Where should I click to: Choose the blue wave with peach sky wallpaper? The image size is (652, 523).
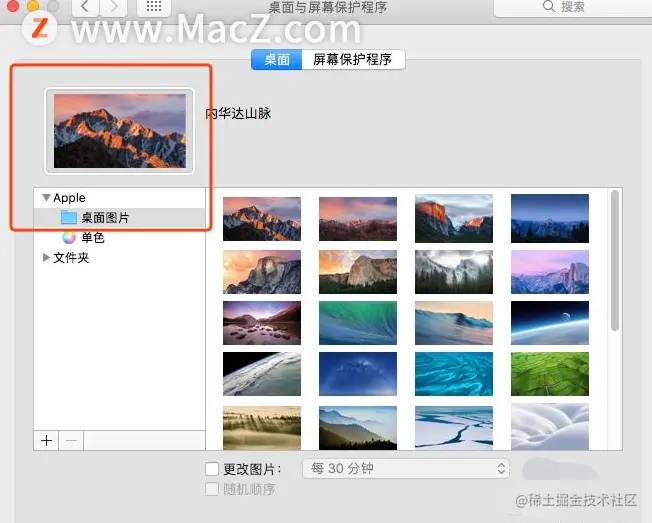(454, 323)
